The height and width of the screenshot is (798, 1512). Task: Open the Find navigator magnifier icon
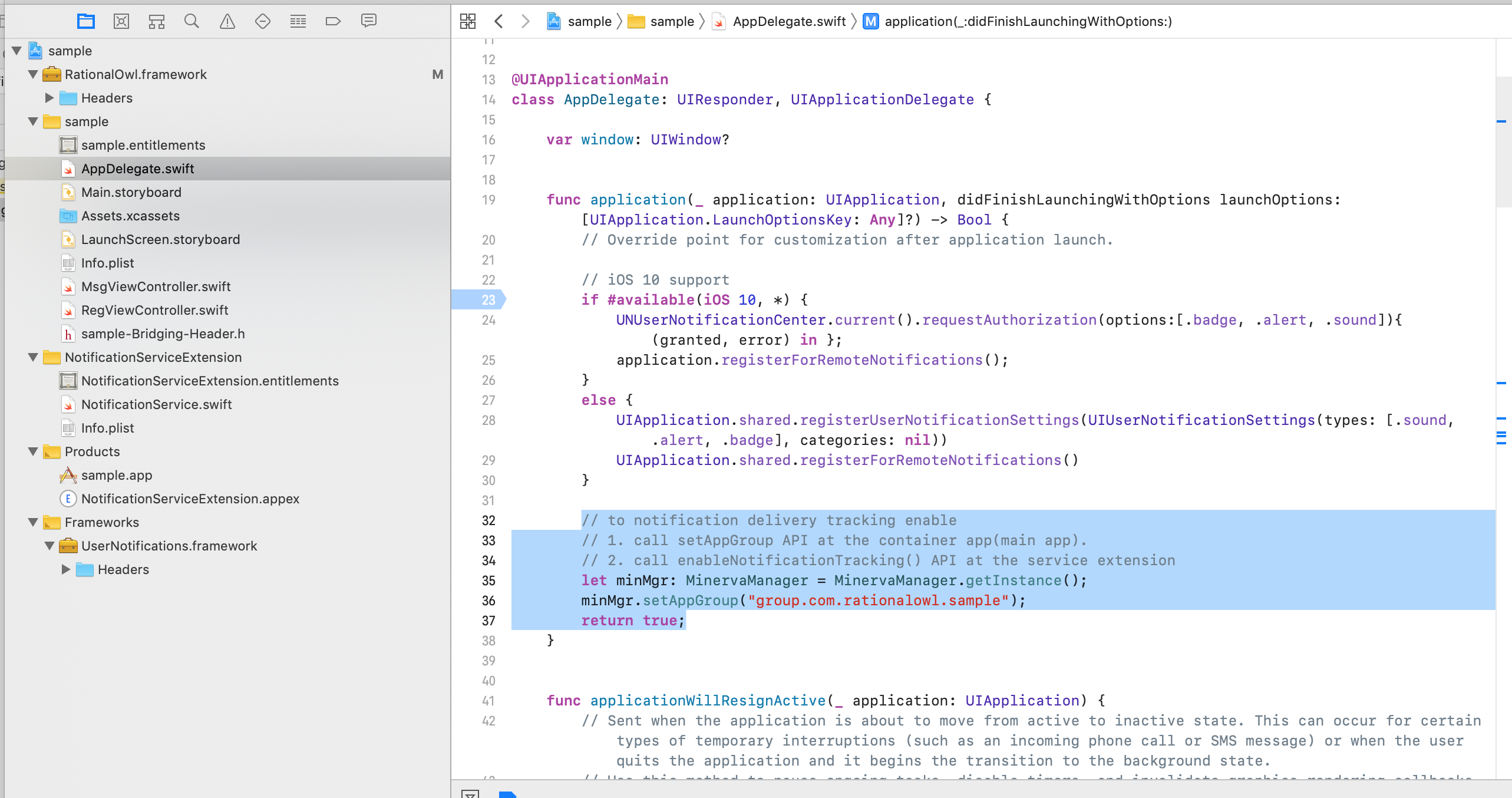point(192,22)
